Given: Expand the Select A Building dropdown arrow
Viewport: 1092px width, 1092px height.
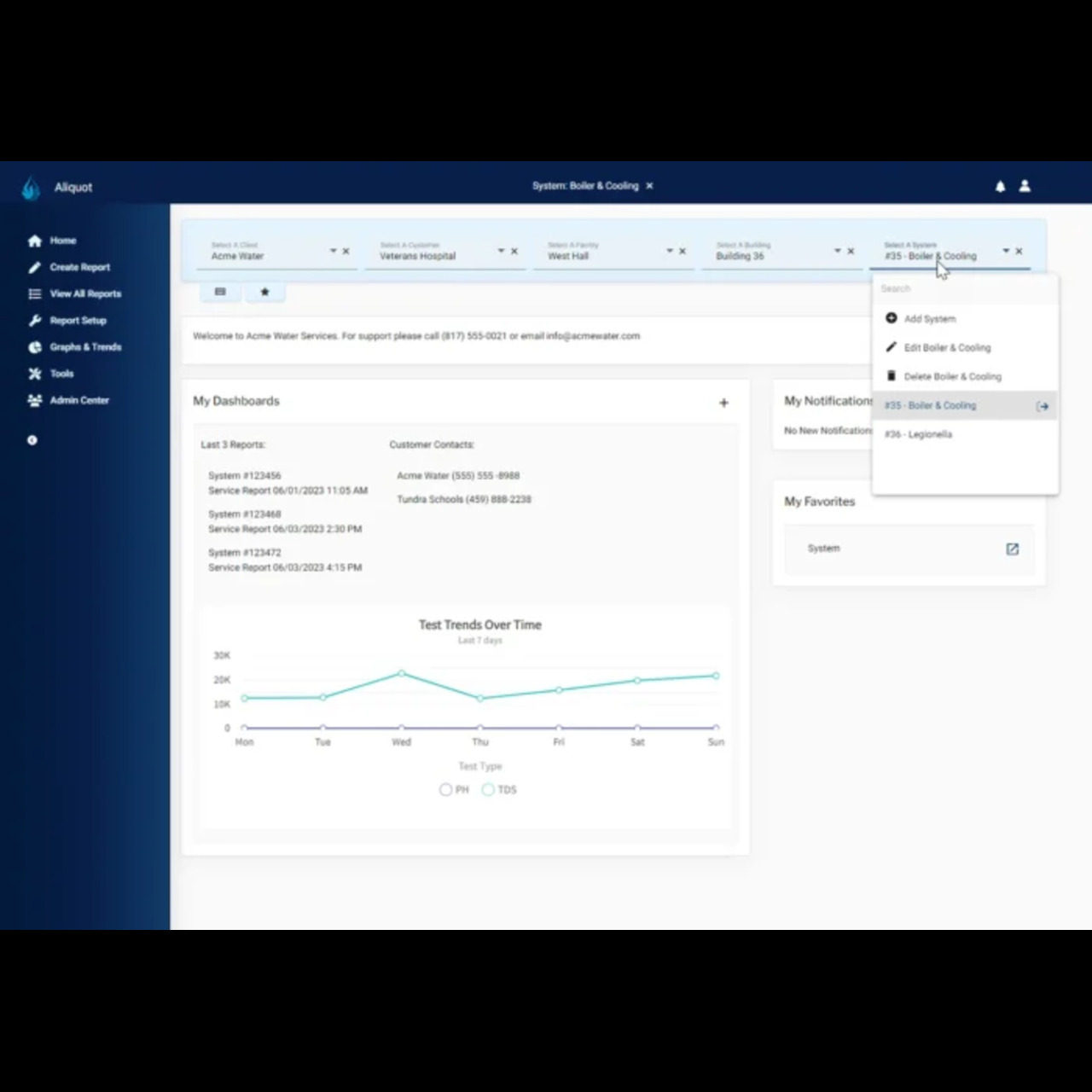Looking at the screenshot, I should pyautogui.click(x=838, y=251).
